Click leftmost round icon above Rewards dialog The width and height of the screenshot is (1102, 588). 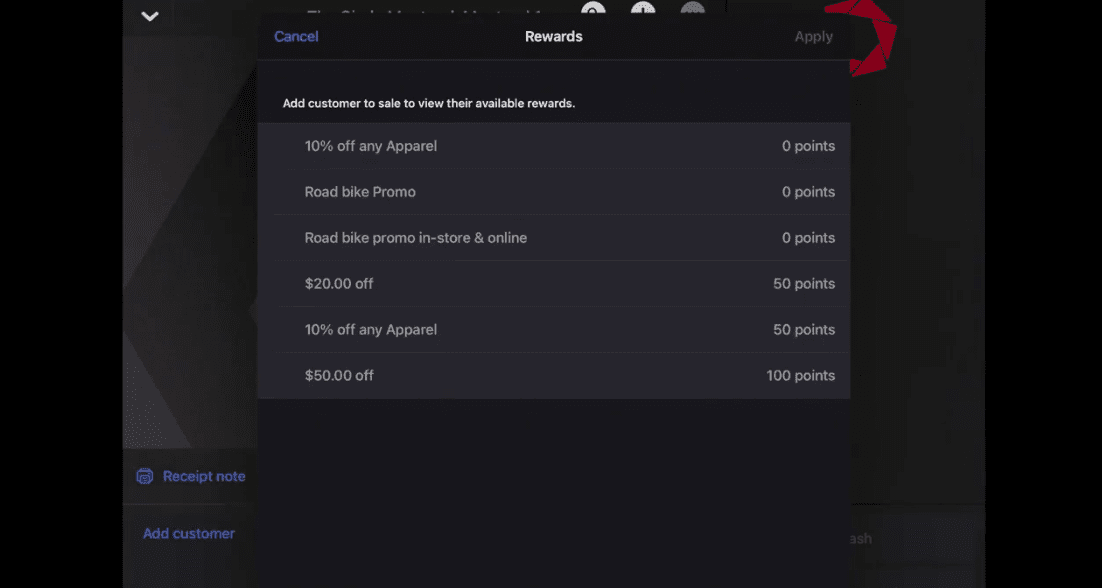click(x=594, y=9)
